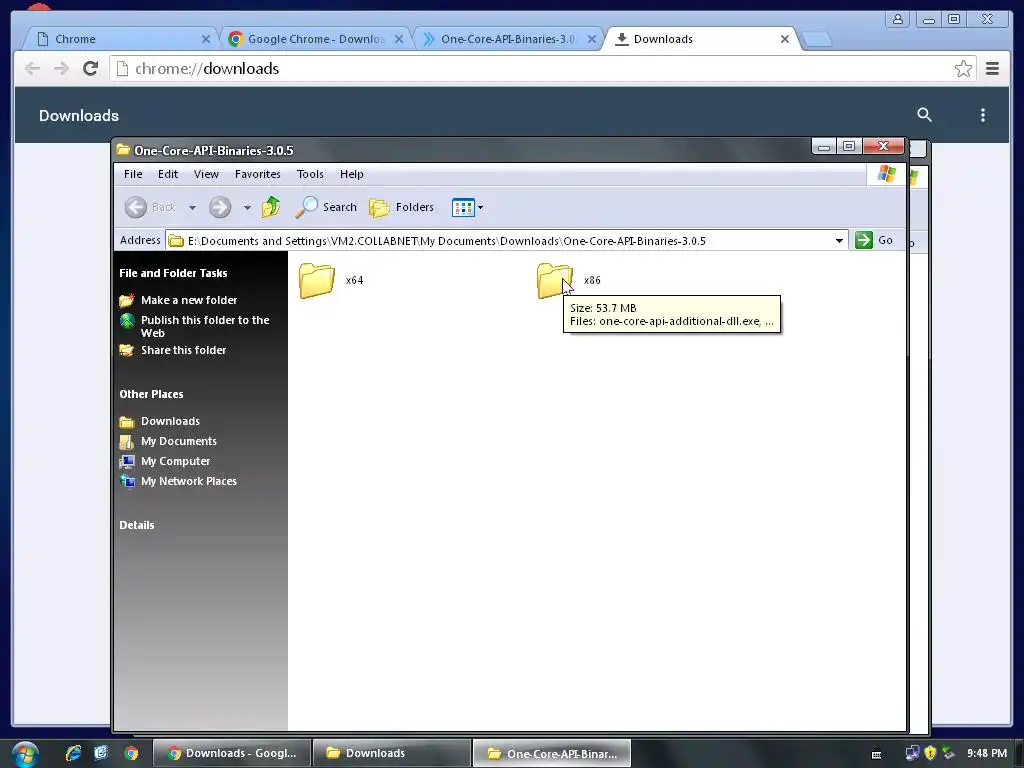Viewport: 1024px width, 768px height.
Task: Click the My Network Places icon
Action: point(127,481)
